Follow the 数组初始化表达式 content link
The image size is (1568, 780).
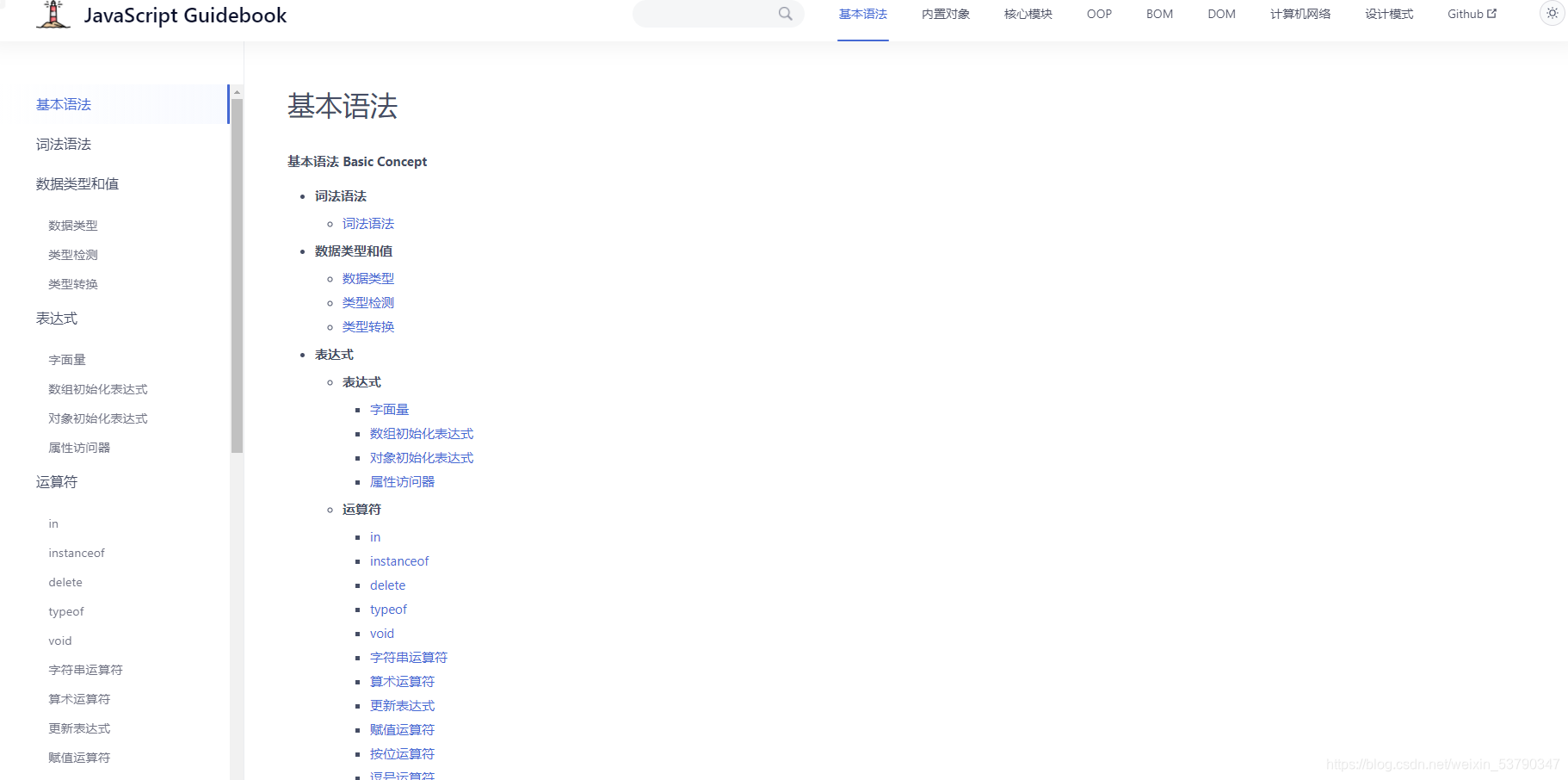pos(422,433)
